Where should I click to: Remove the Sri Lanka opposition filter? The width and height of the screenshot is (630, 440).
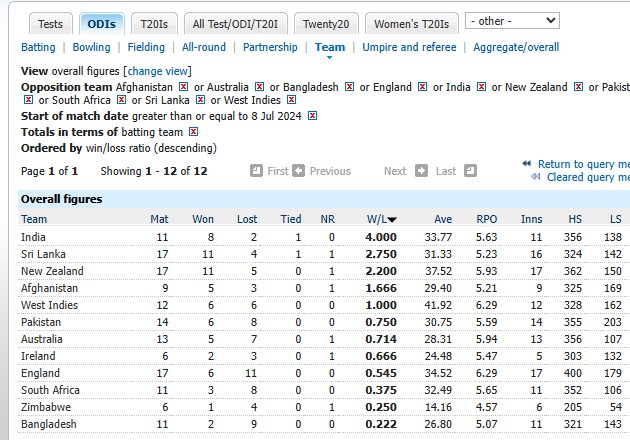point(200,100)
